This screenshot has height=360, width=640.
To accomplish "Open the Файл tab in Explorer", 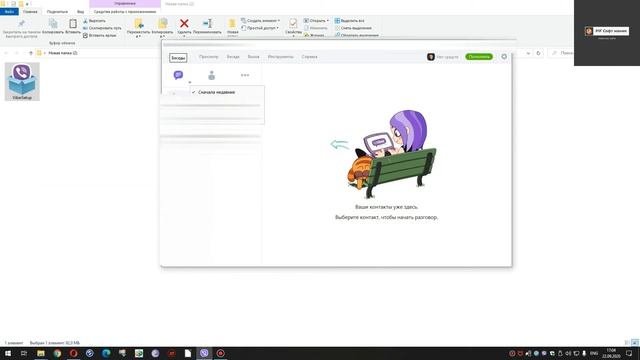I will [9, 12].
